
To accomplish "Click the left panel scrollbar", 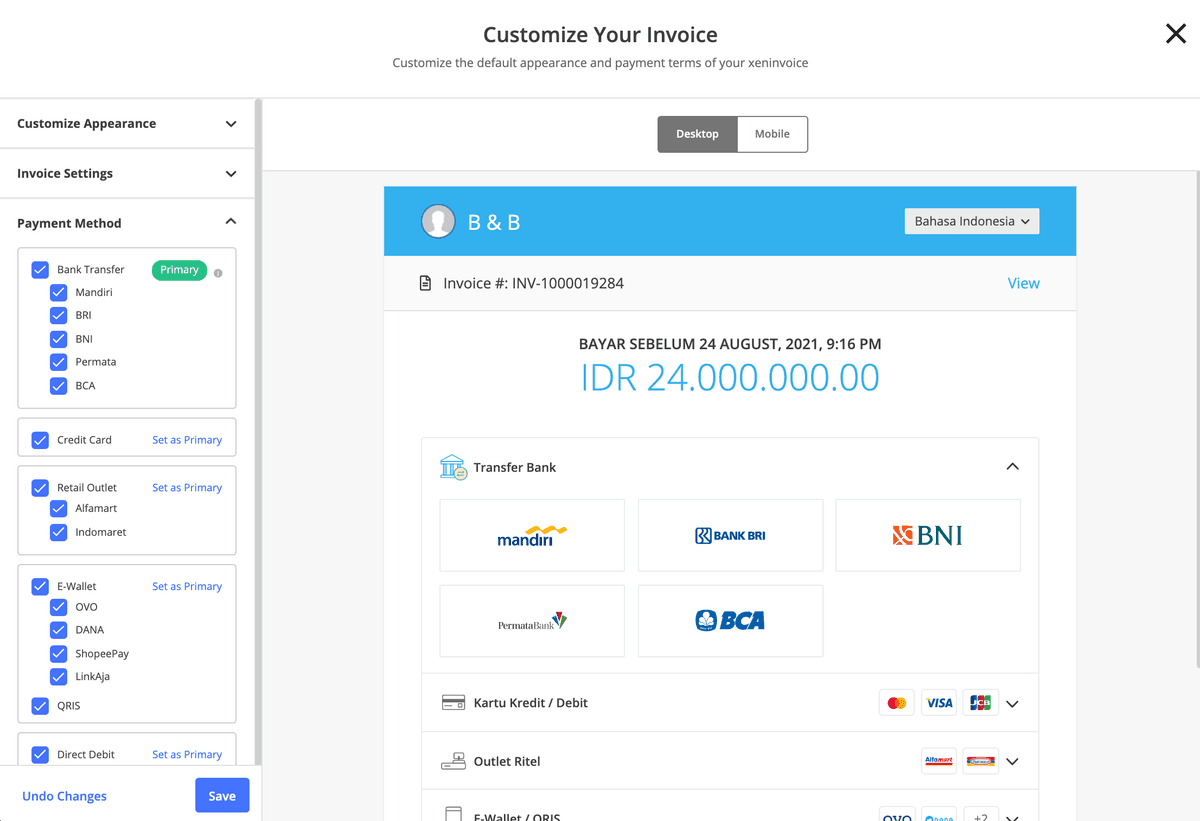I will point(258,431).
